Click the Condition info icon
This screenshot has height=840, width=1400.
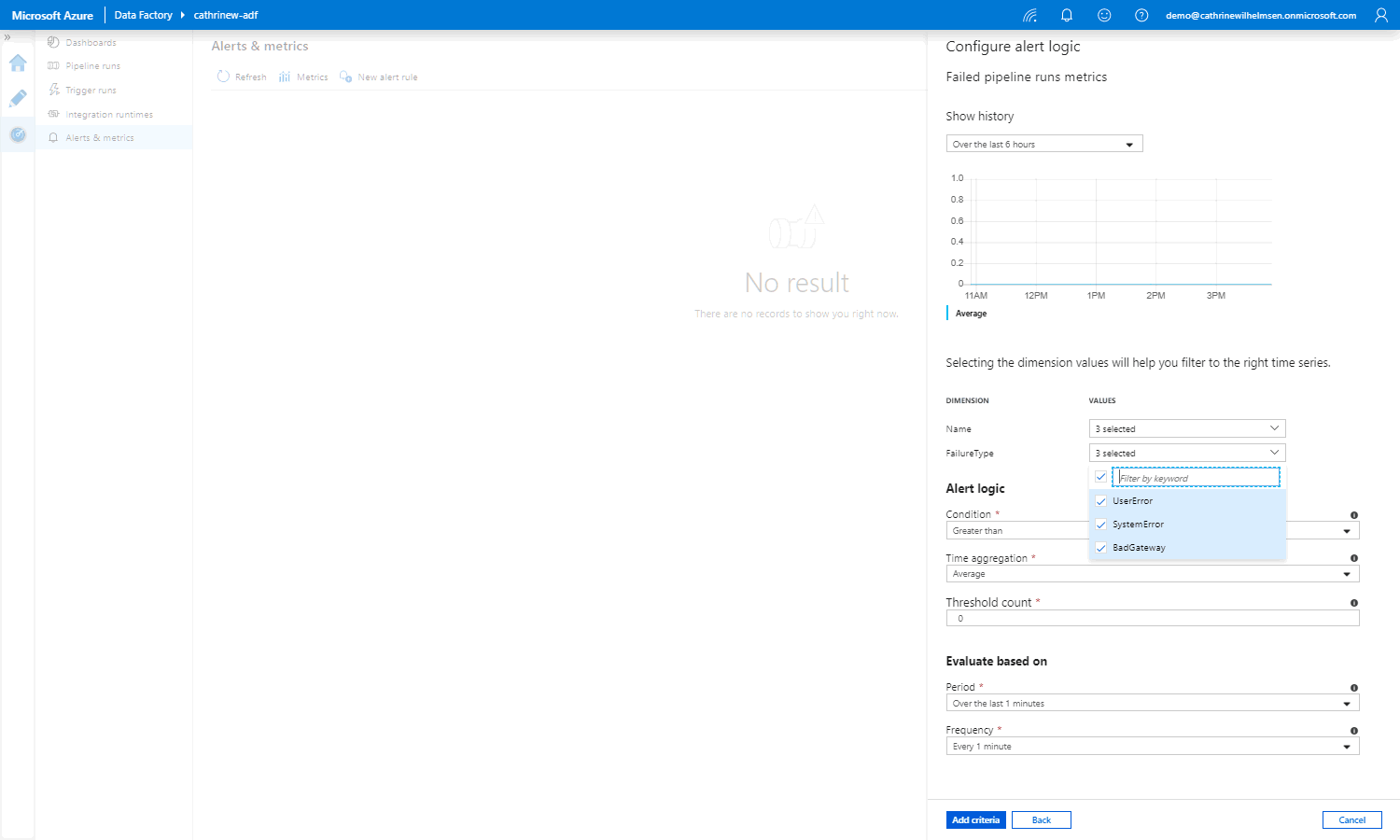tap(1353, 515)
